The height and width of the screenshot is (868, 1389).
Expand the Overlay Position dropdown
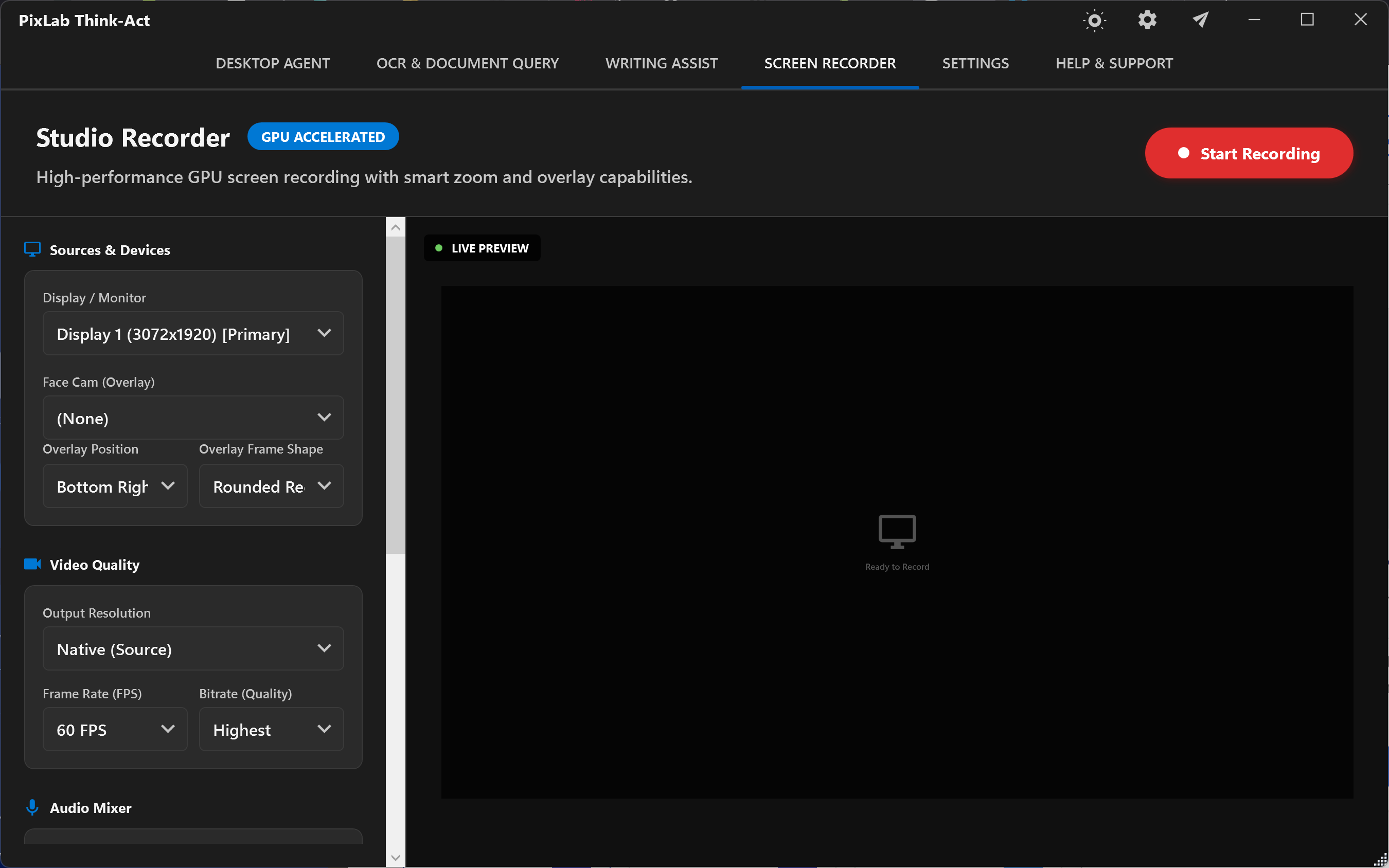(x=115, y=486)
